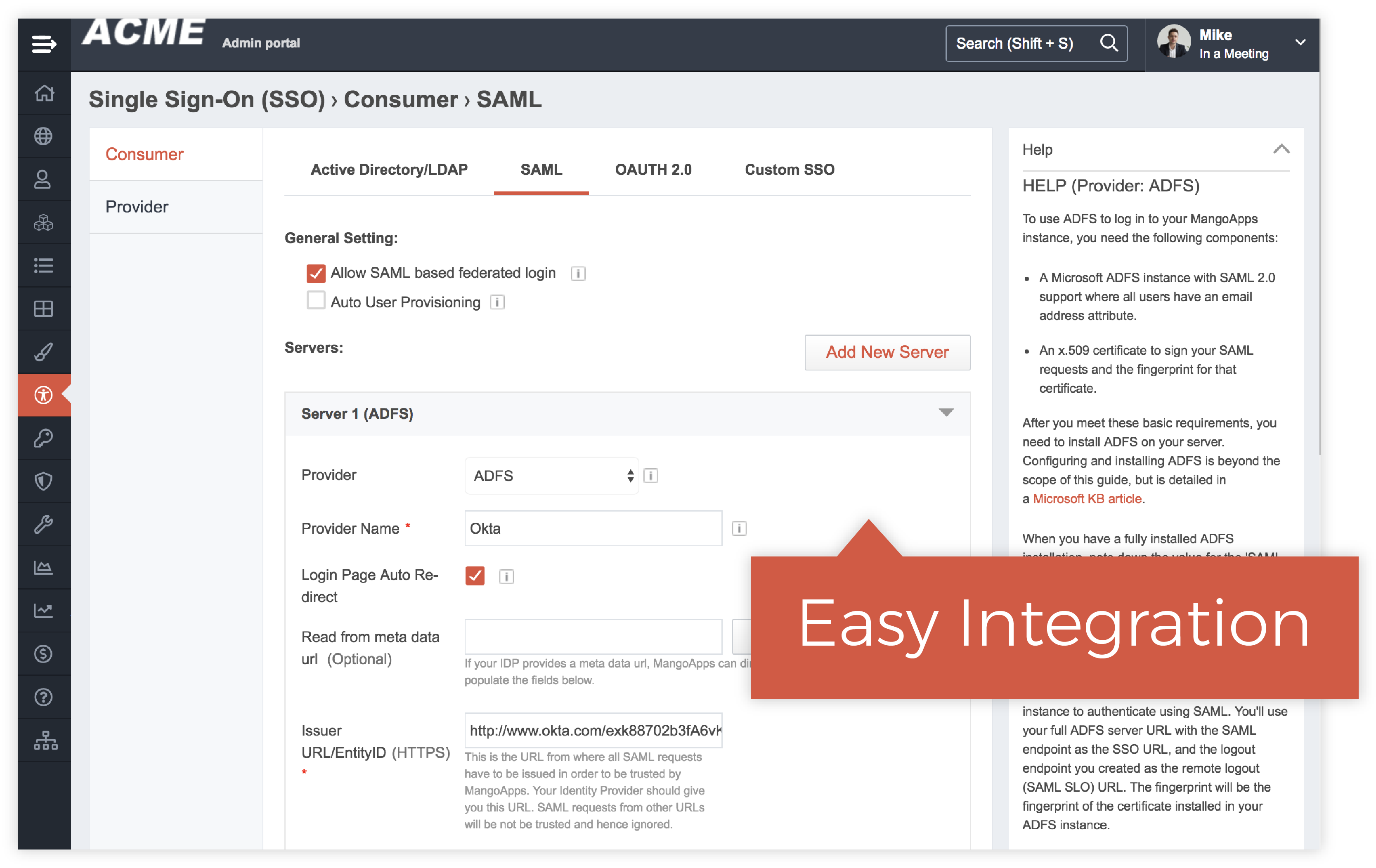This screenshot has width=1376, height=868.
Task: Open the Microsoft KB article link
Action: [x=1087, y=499]
